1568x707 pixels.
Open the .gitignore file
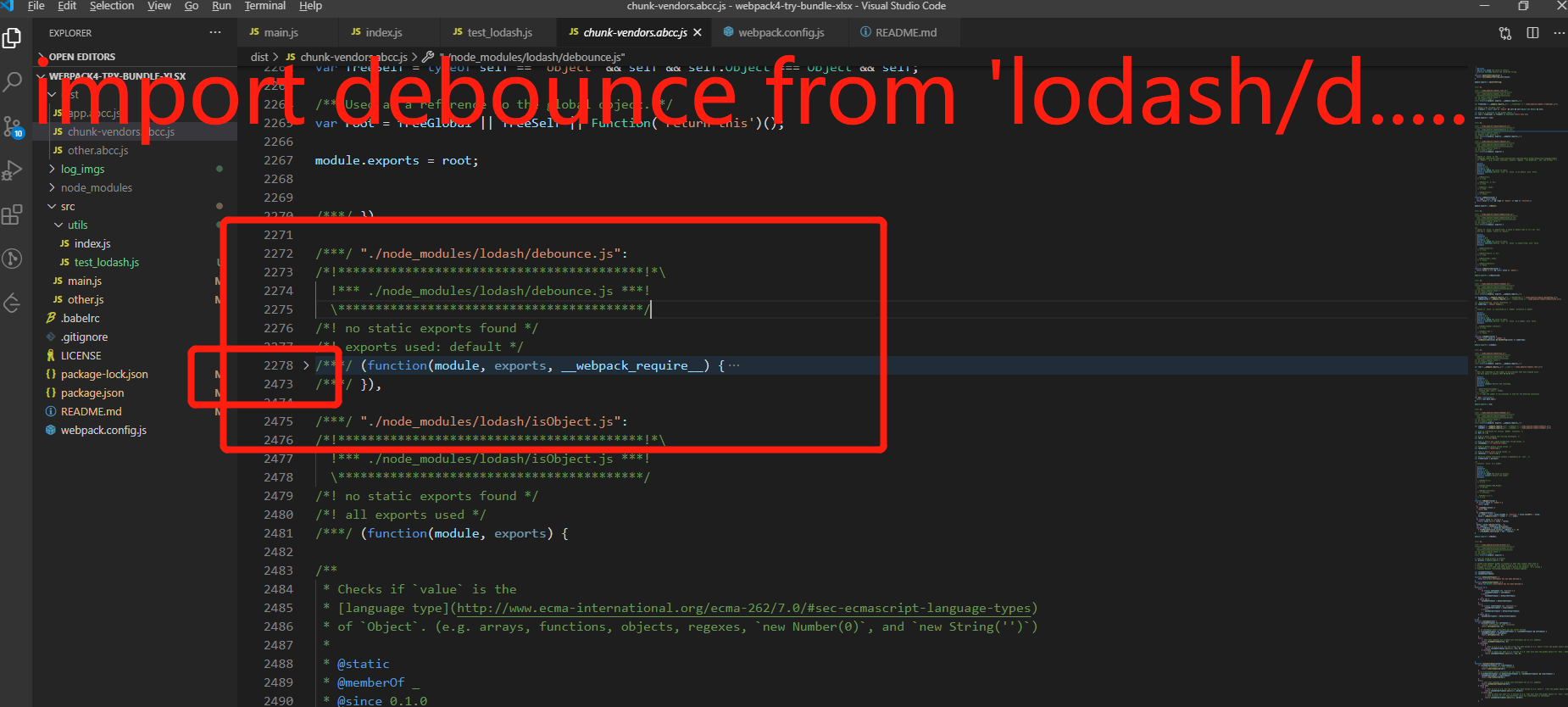84,337
